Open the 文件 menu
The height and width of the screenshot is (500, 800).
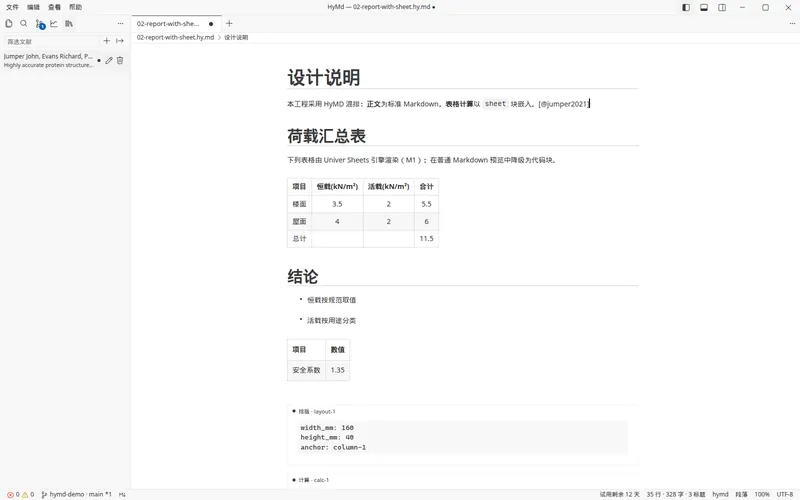click(12, 7)
